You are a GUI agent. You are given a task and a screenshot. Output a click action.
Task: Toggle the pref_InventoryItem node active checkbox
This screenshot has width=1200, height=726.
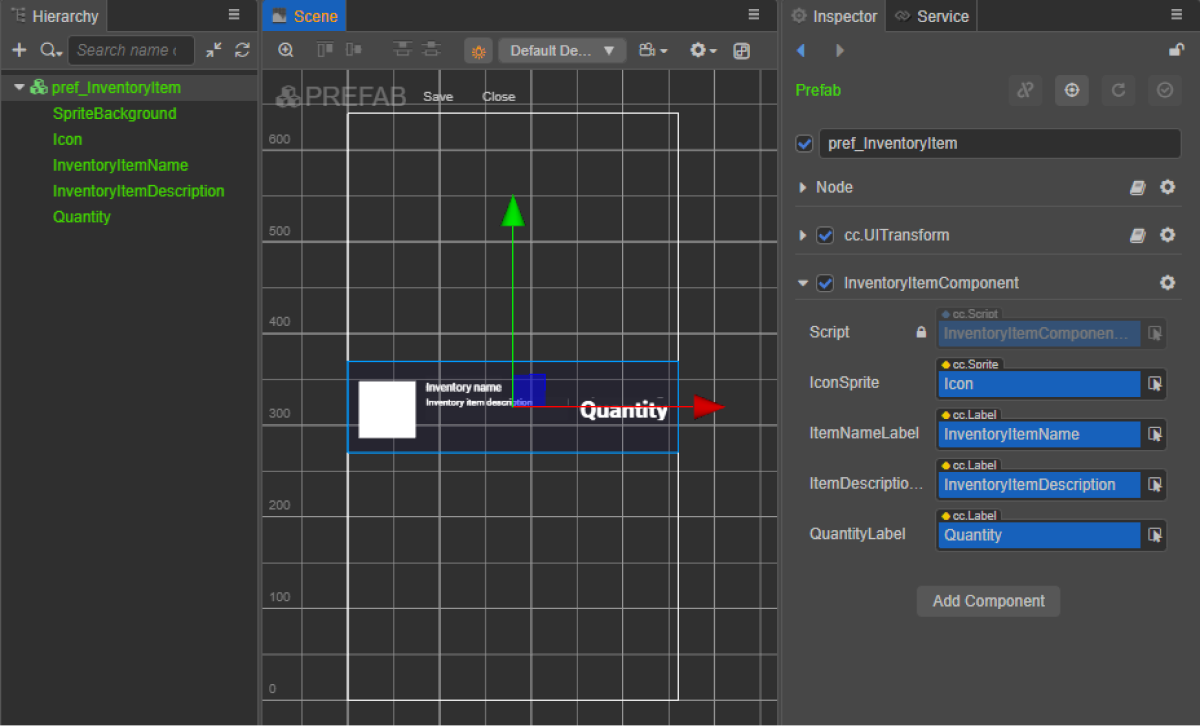click(x=805, y=143)
